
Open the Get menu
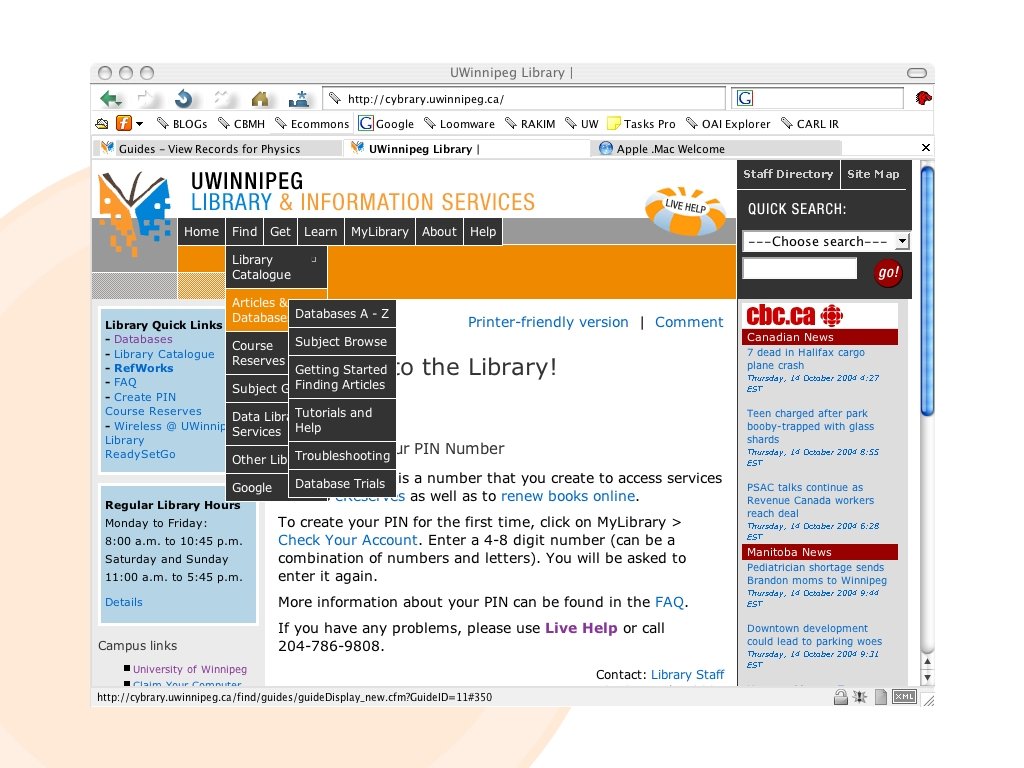point(280,232)
